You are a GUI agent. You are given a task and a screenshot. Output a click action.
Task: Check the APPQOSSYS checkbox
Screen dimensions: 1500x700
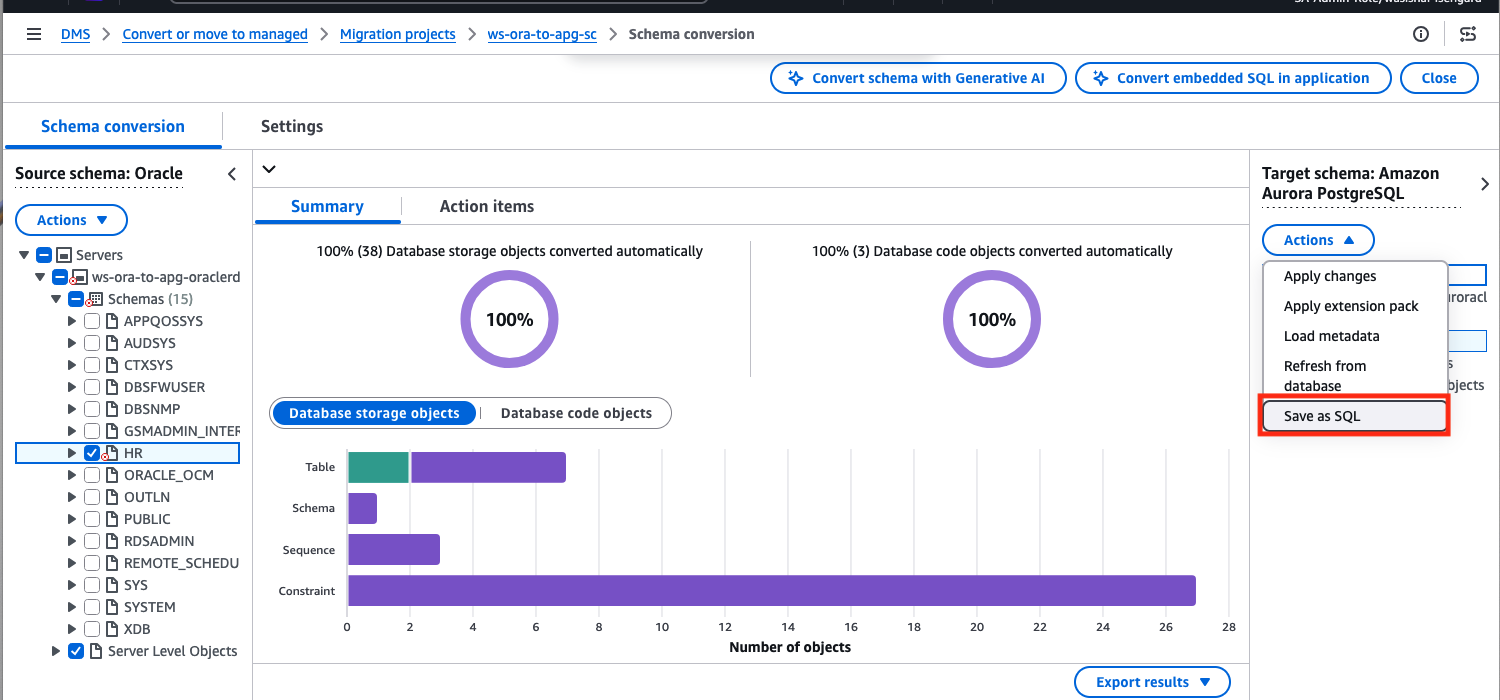(92, 321)
